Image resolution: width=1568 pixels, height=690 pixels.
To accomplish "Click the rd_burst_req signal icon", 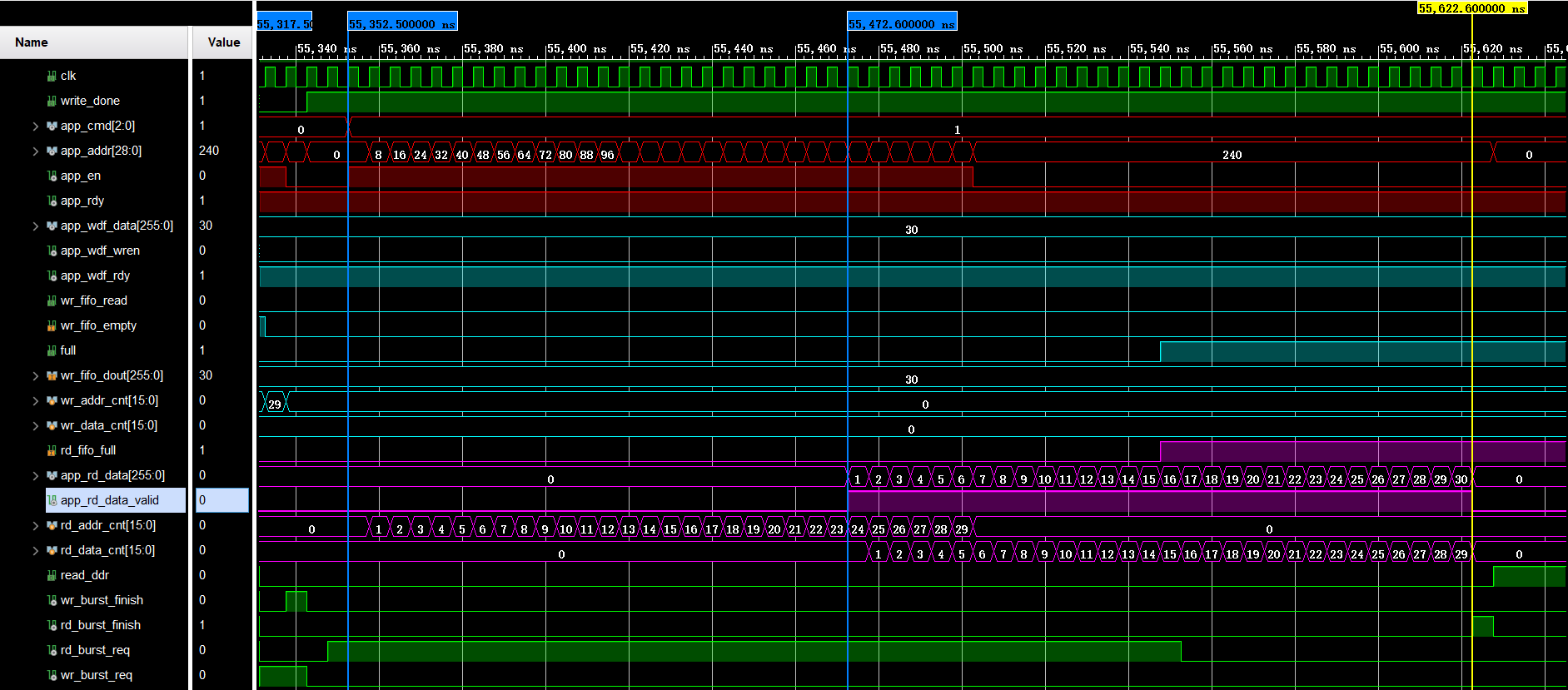I will [x=52, y=650].
